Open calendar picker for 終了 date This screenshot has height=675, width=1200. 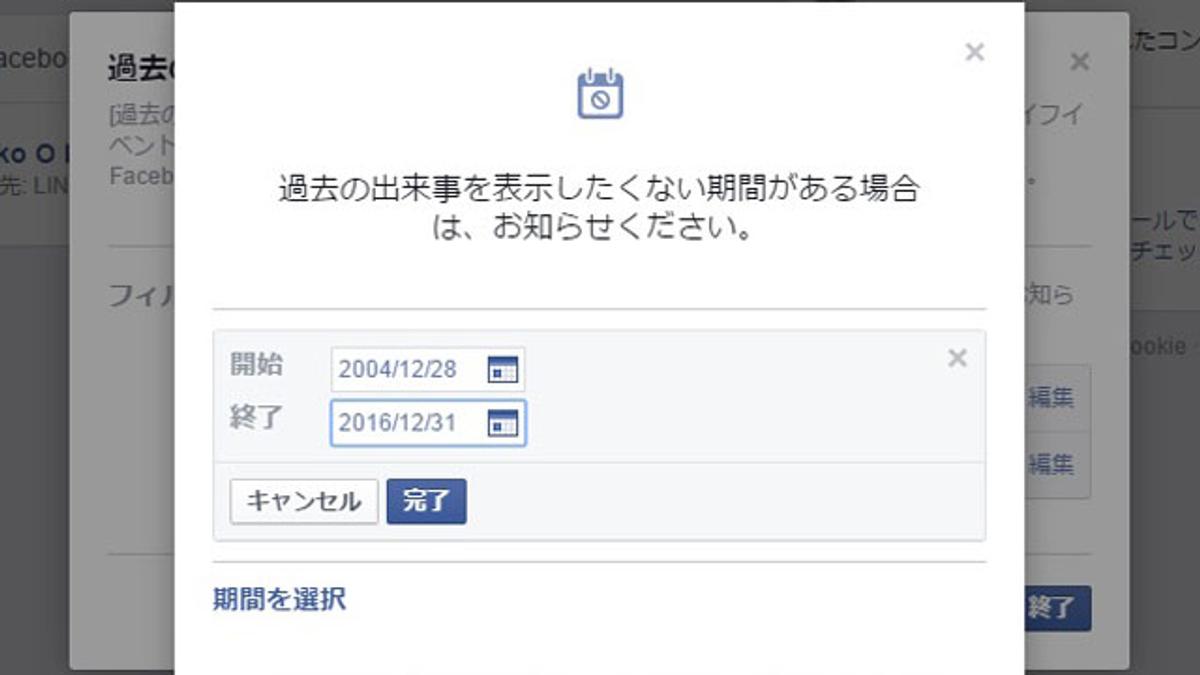click(x=502, y=423)
